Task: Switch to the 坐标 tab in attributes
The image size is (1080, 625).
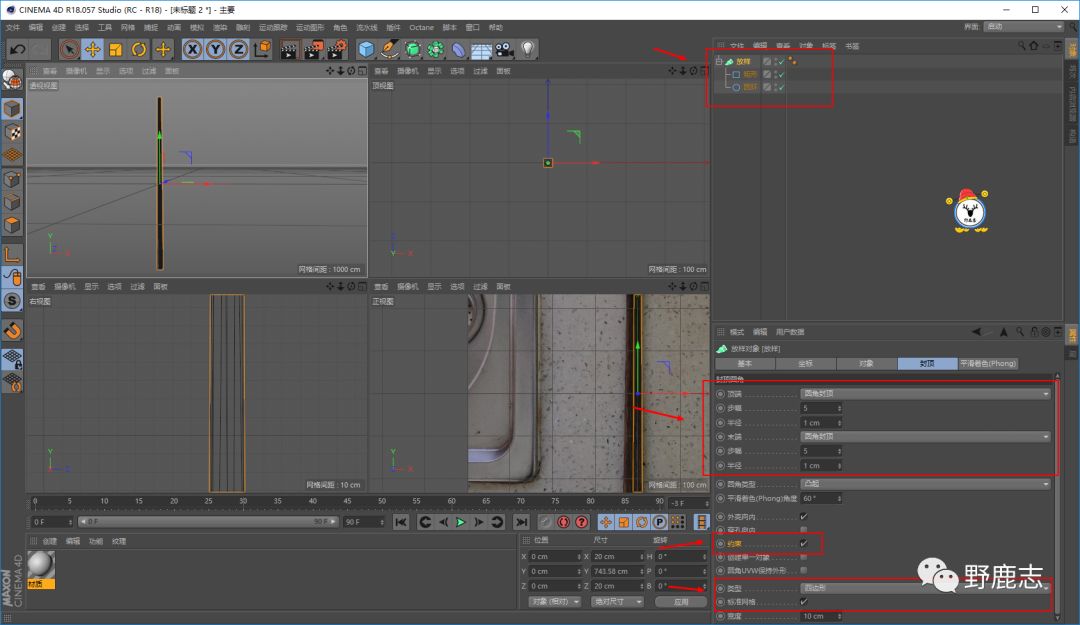Action: coord(805,364)
